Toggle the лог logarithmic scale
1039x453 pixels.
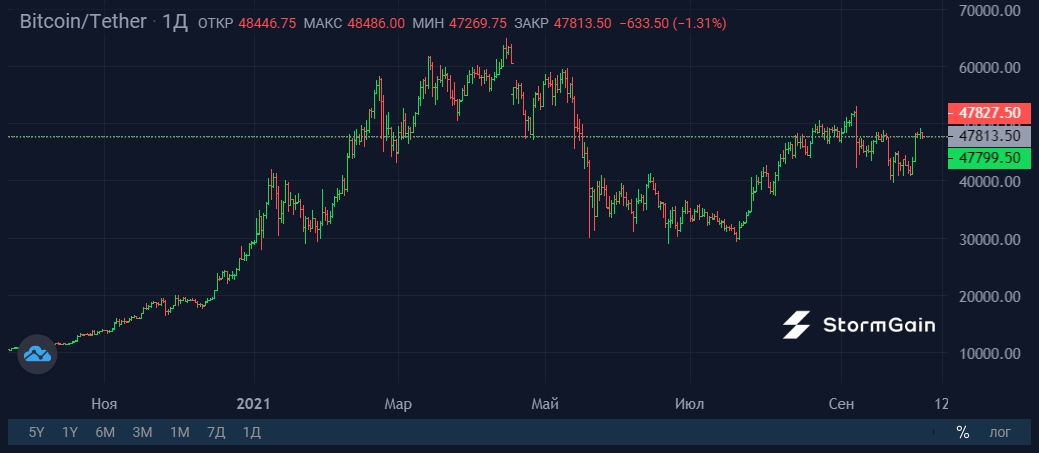tap(1001, 433)
